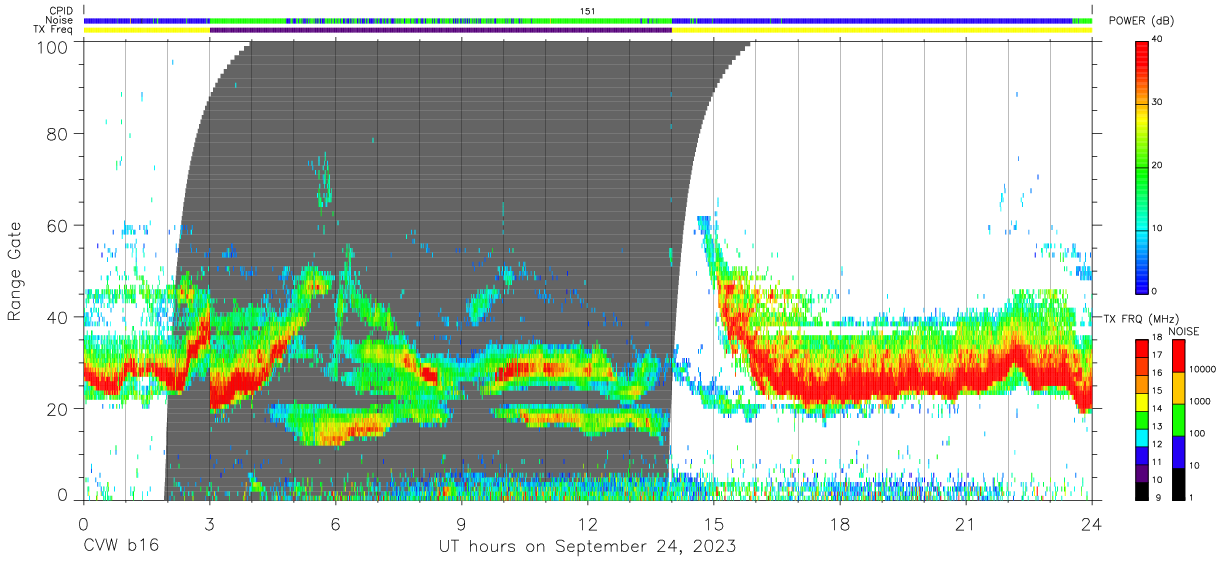This screenshot has height=567, width=1228.
Task: Click hour tick label 24
Action: click(1092, 524)
